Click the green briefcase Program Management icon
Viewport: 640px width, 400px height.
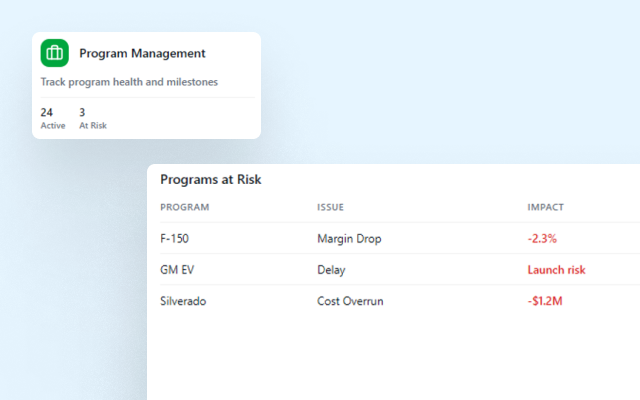point(55,53)
